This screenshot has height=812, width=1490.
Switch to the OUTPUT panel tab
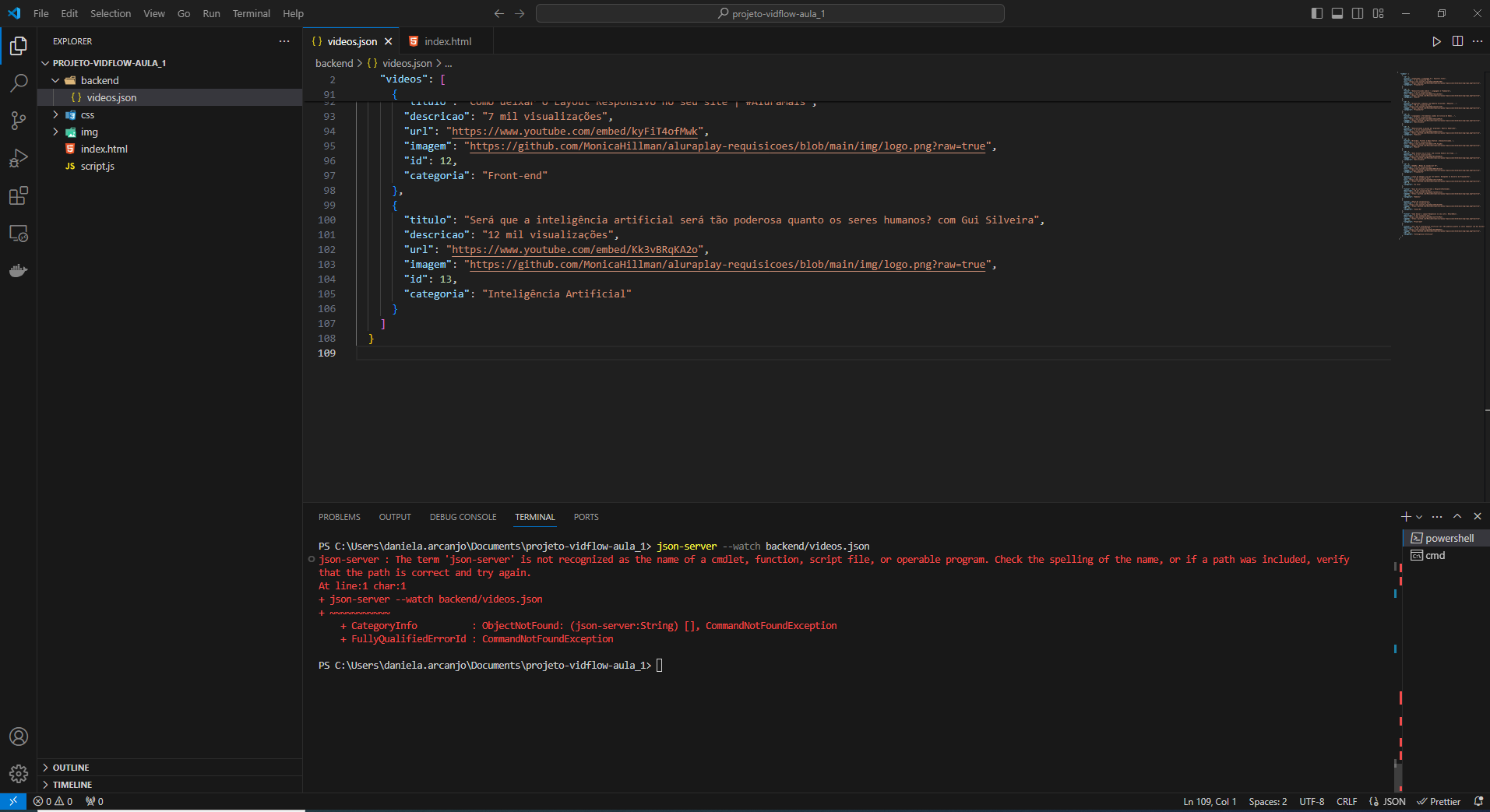click(395, 517)
